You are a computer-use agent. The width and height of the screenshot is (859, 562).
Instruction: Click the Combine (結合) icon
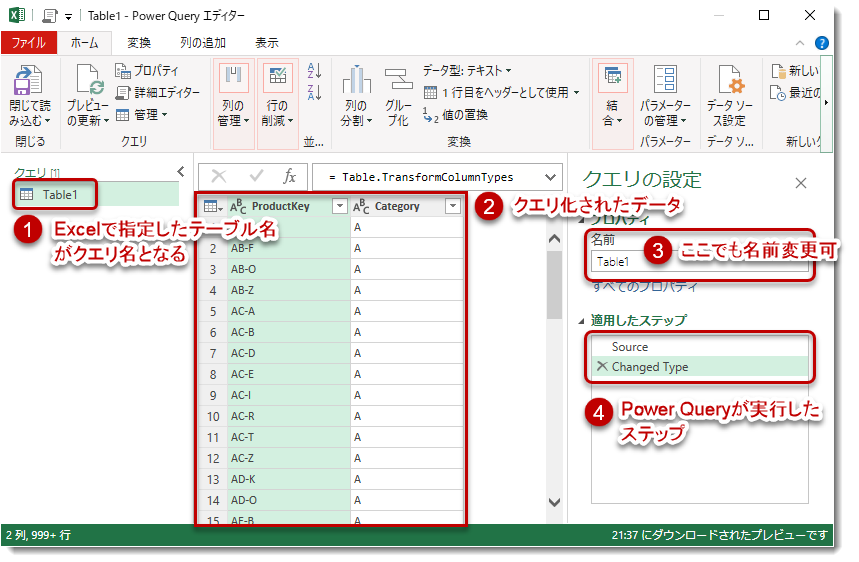(x=612, y=78)
